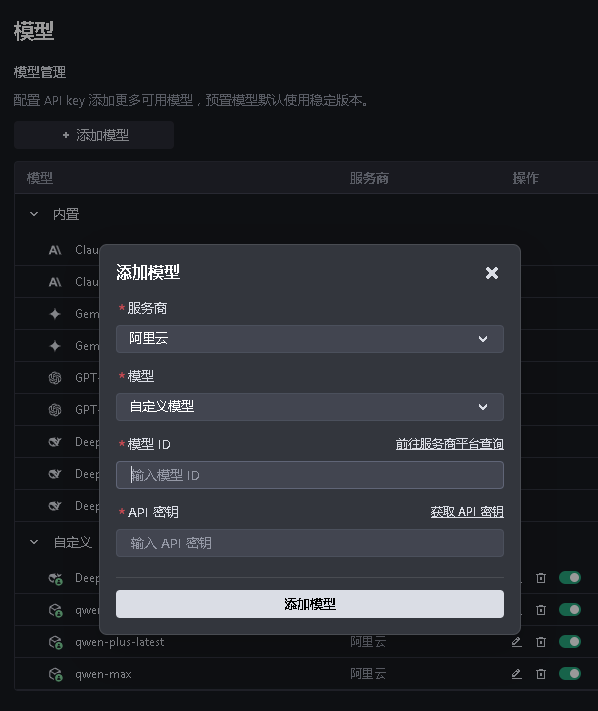Screen dimensions: 598x711
Task: Edit the qwen-plus-latest model entry
Action: coord(516,642)
